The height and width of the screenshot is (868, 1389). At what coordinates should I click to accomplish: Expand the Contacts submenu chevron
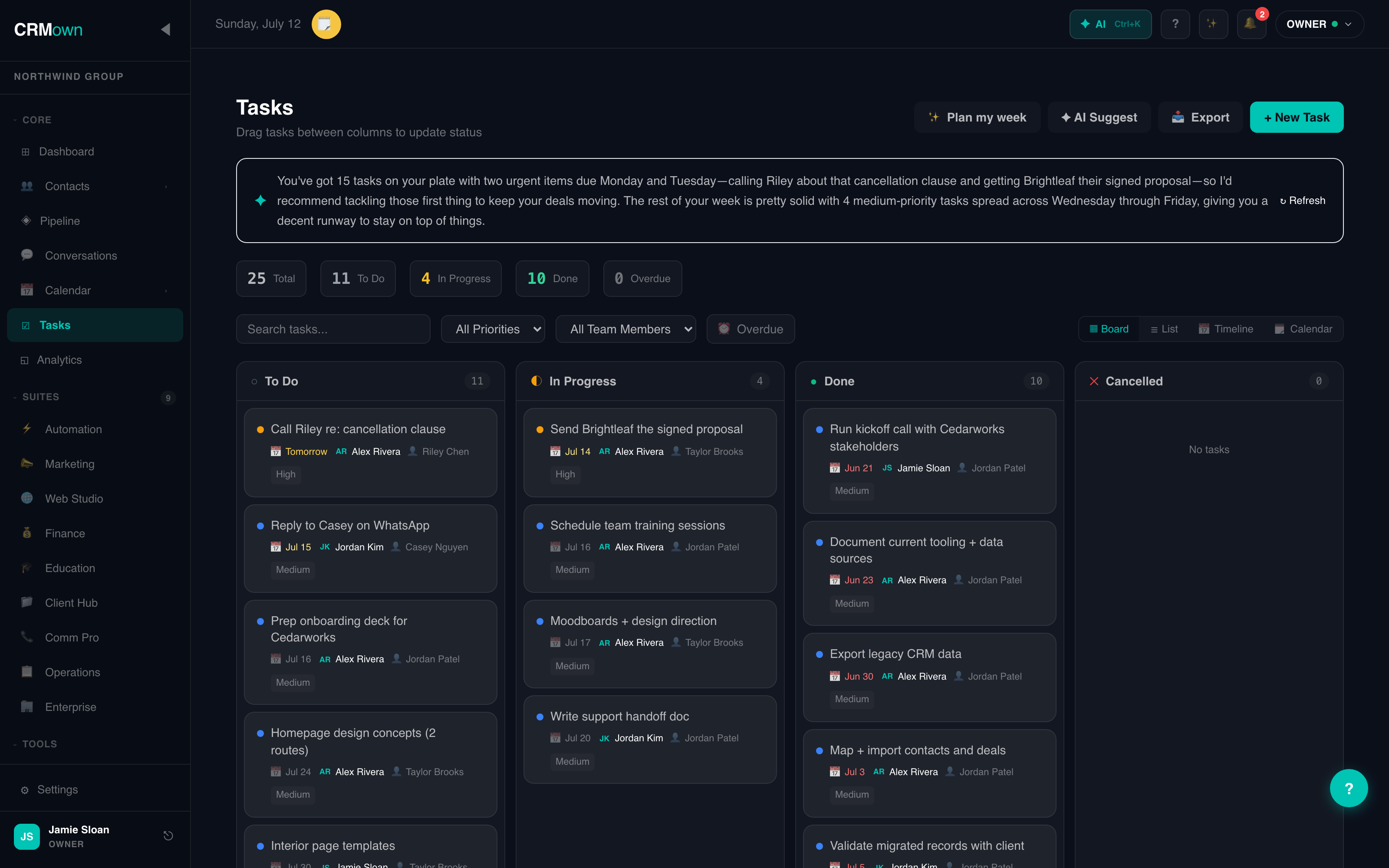166,187
